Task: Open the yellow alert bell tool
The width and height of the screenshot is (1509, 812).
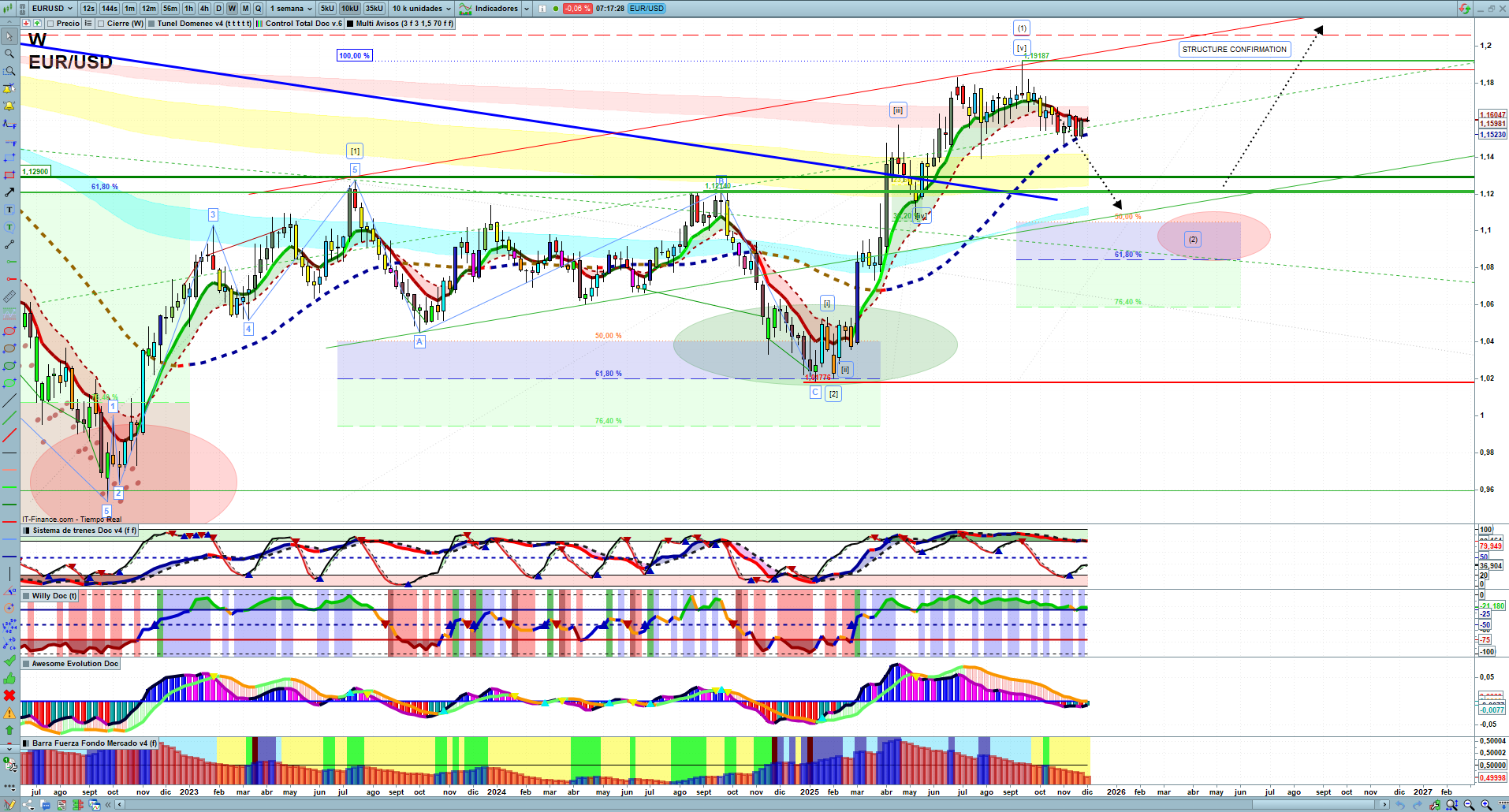Action: click(x=9, y=106)
